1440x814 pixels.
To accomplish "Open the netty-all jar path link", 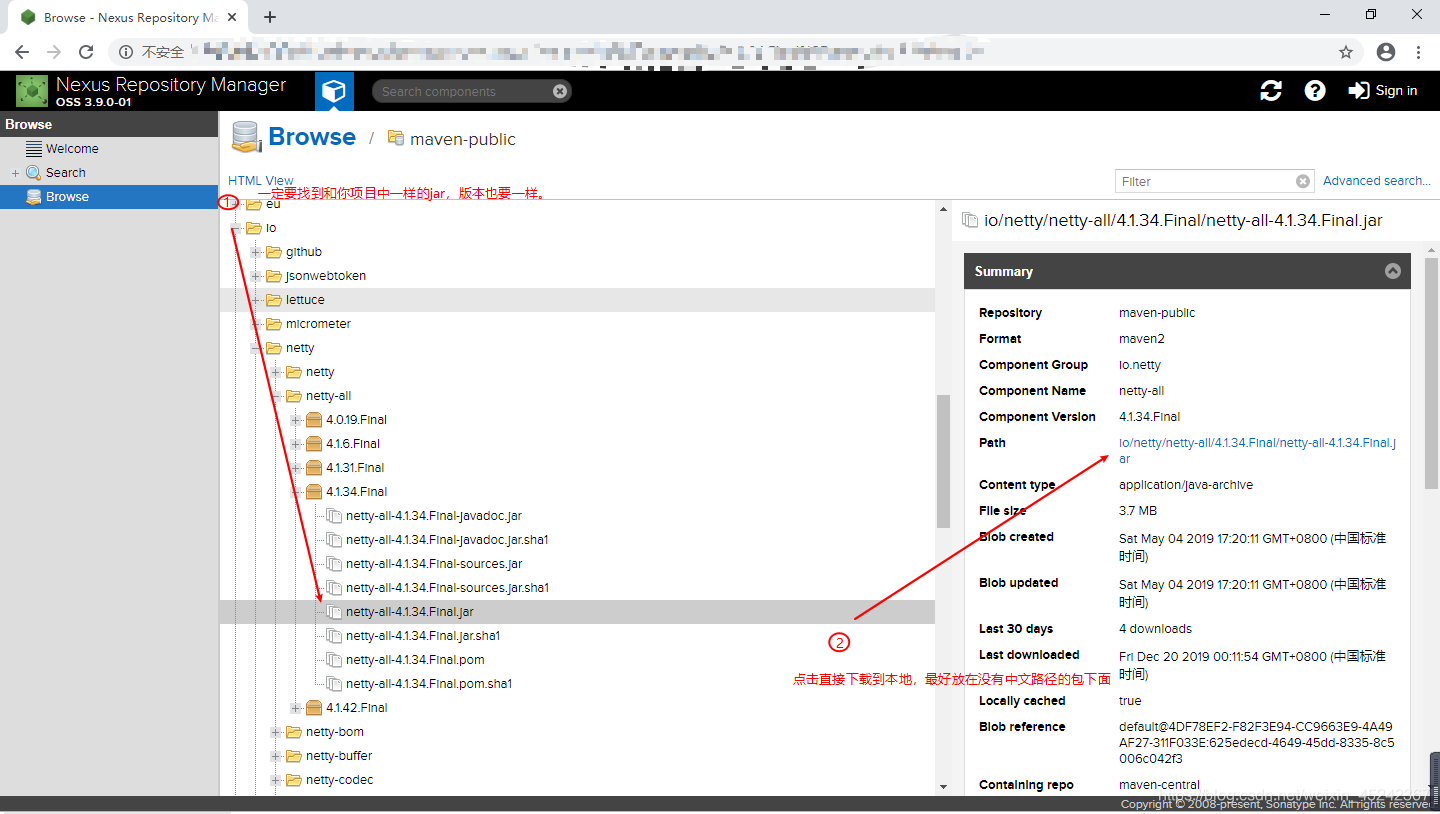I will 1257,450.
